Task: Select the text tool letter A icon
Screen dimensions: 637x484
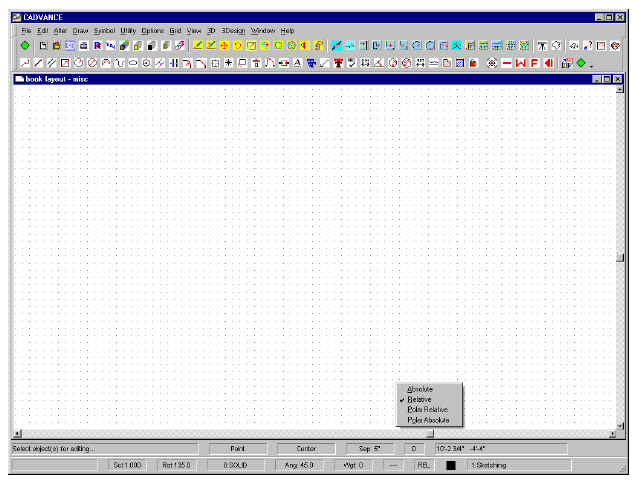Action: pos(297,63)
